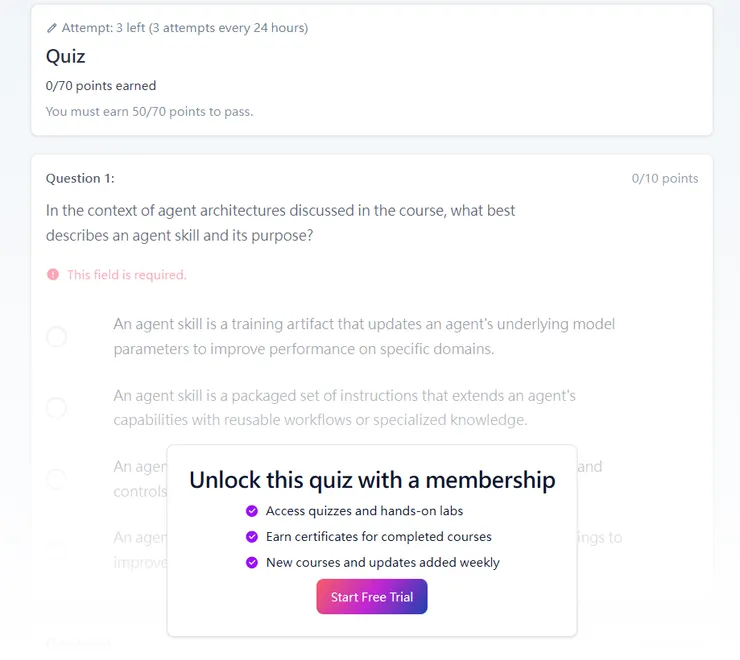Click the agent skill question text

(x=280, y=223)
